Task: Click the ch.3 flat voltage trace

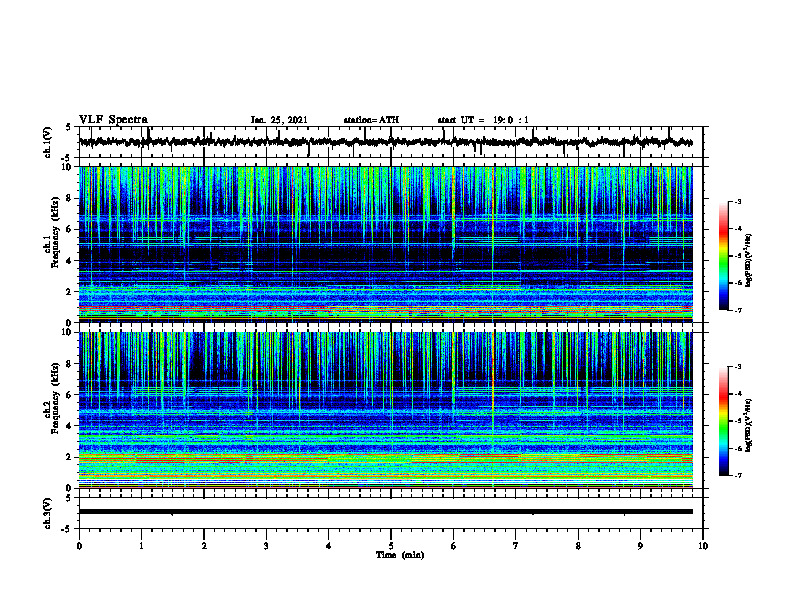Action: [x=385, y=512]
